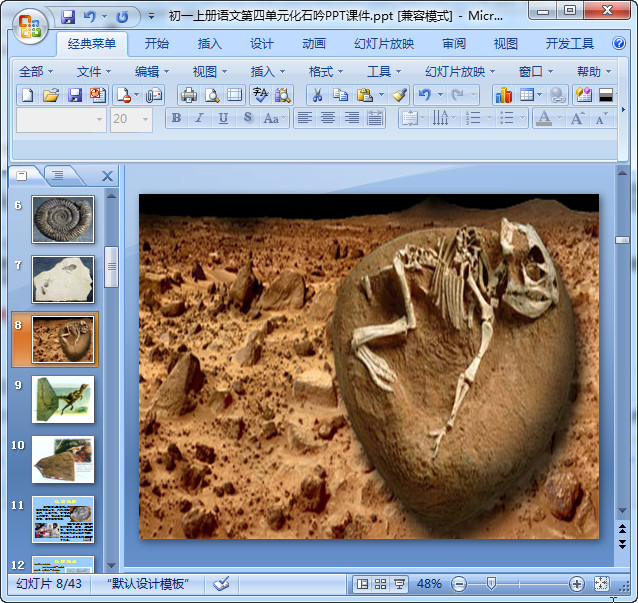638x603 pixels.
Task: Switch to slide sorter view button
Action: (x=381, y=583)
